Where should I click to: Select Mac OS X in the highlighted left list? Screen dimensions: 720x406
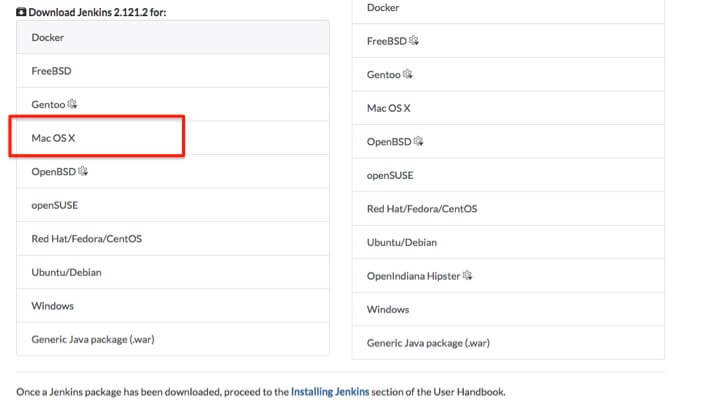coord(54,138)
